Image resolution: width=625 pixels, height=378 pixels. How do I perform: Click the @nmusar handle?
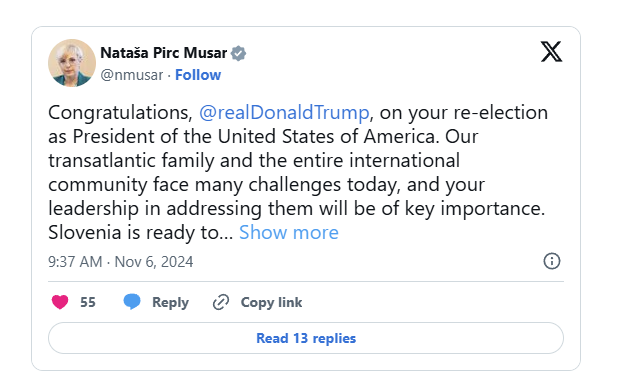click(132, 75)
